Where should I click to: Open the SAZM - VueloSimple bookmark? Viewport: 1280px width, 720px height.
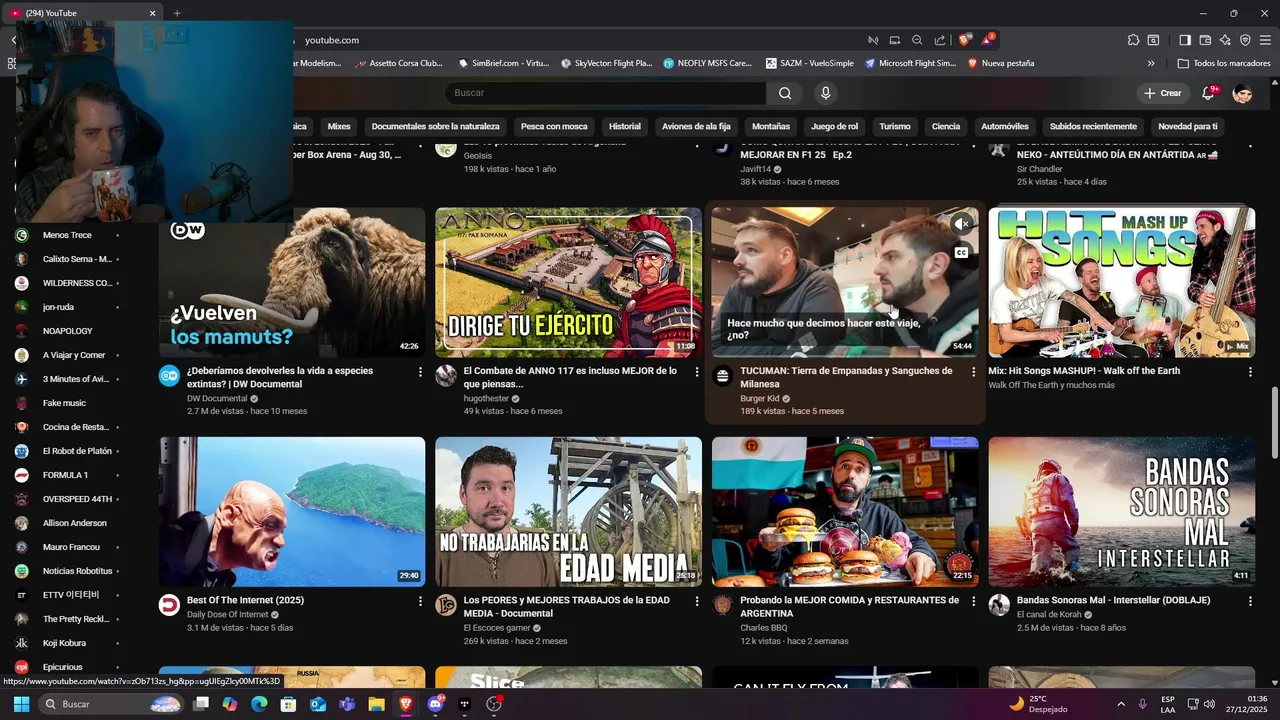click(x=810, y=63)
